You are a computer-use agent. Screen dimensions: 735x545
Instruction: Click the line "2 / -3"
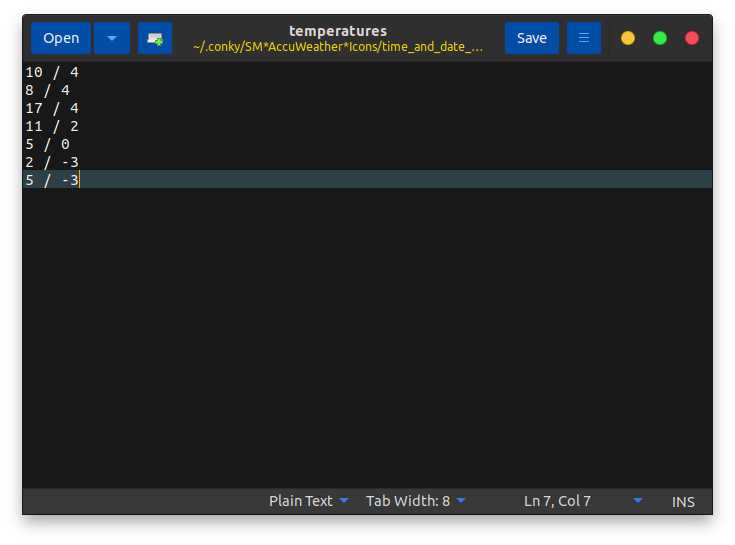(52, 162)
